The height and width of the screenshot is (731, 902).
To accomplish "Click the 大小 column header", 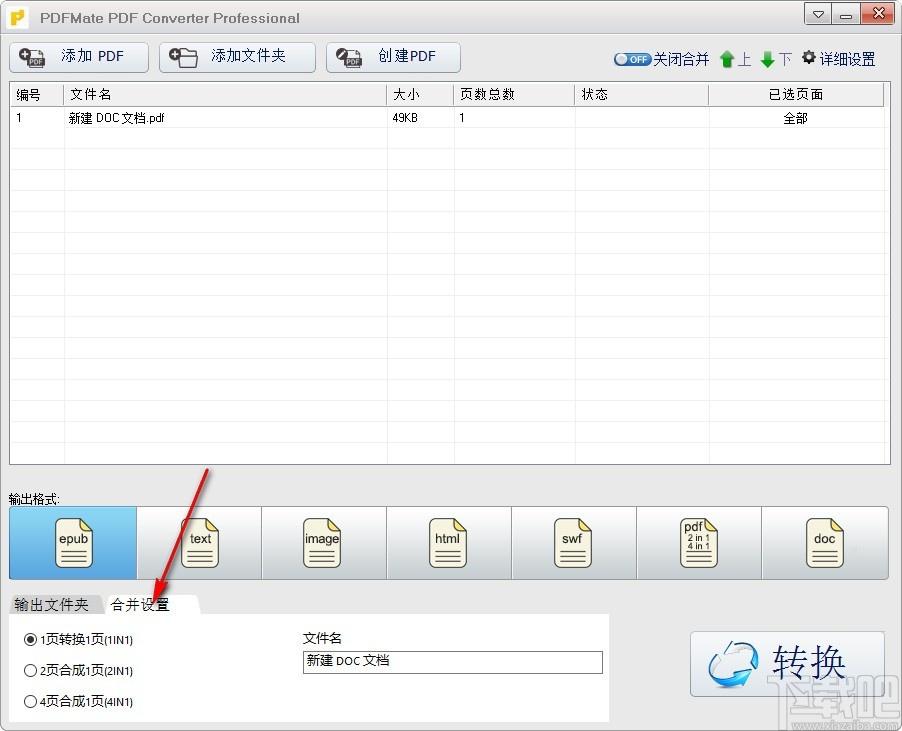I will (420, 94).
